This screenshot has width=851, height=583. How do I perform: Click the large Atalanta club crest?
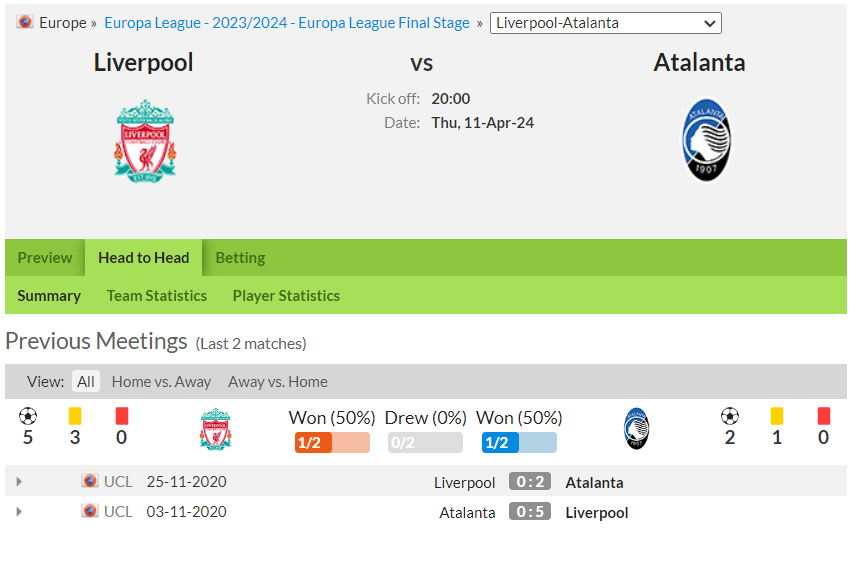706,140
